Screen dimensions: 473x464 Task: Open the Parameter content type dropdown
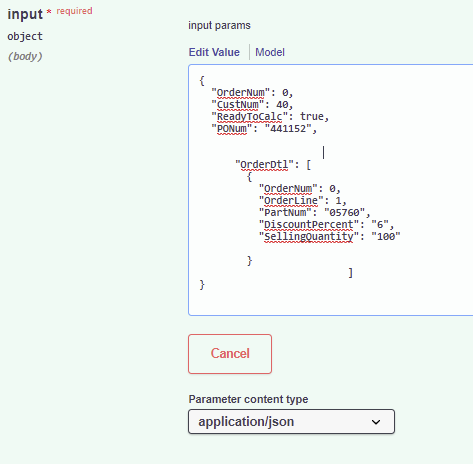tap(291, 422)
